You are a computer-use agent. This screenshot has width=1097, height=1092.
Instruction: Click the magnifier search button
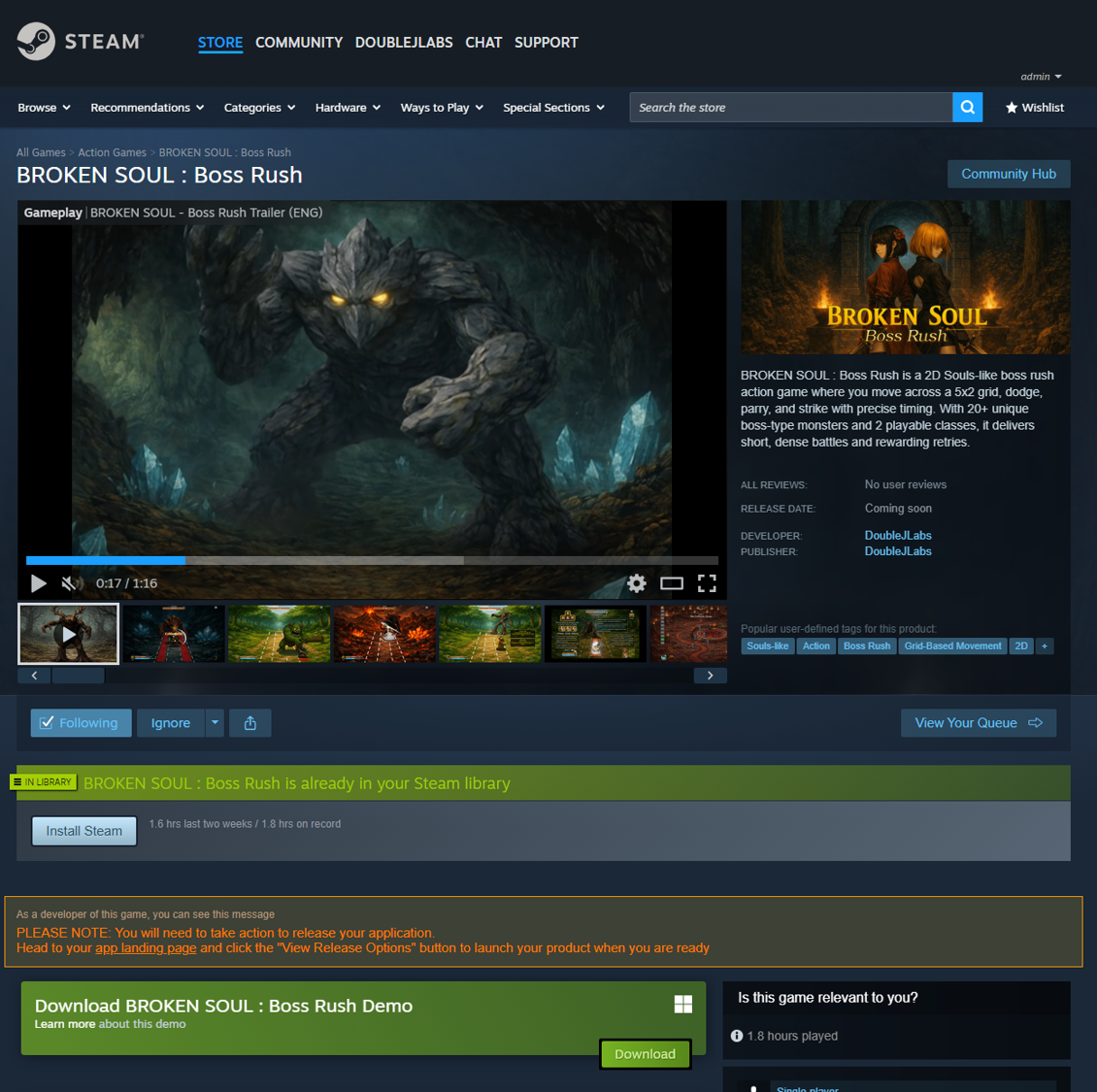click(967, 108)
